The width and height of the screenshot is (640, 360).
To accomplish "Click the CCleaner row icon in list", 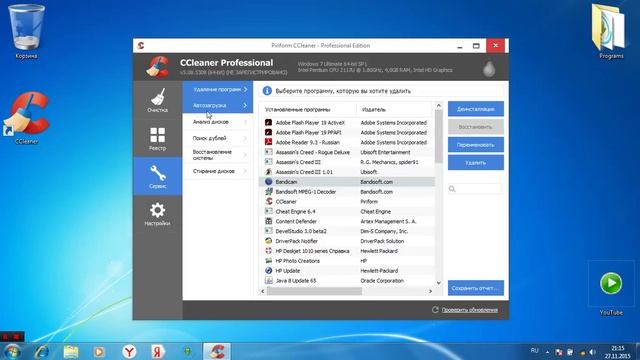I will pyautogui.click(x=268, y=201).
